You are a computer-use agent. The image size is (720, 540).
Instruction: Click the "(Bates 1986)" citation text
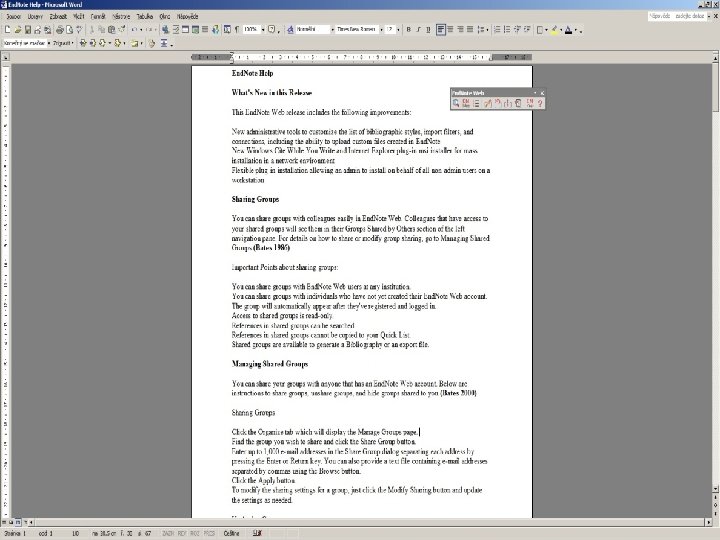tap(271, 248)
